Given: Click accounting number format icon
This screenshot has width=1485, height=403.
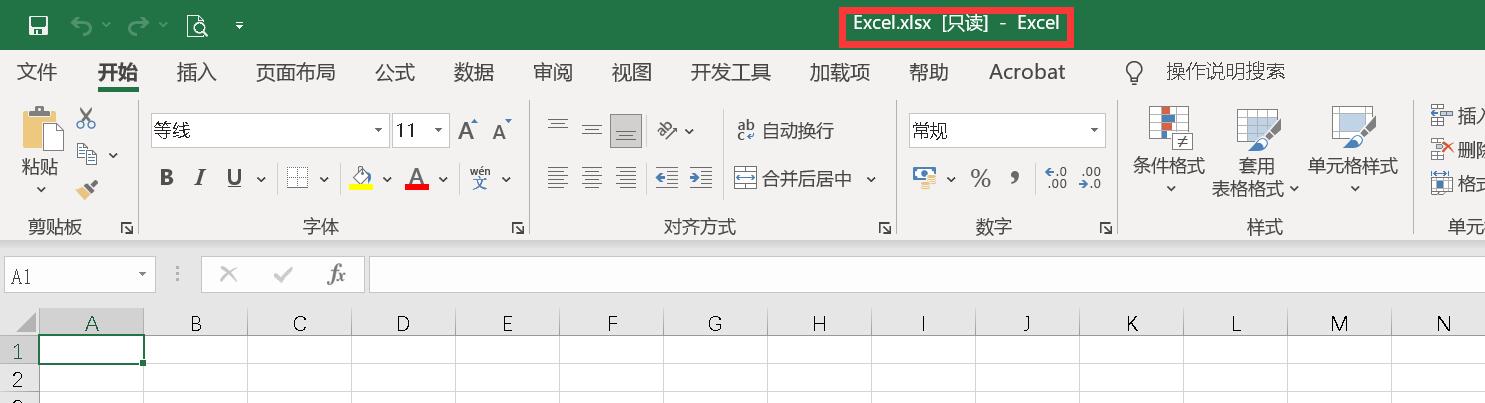Looking at the screenshot, I should (925, 178).
